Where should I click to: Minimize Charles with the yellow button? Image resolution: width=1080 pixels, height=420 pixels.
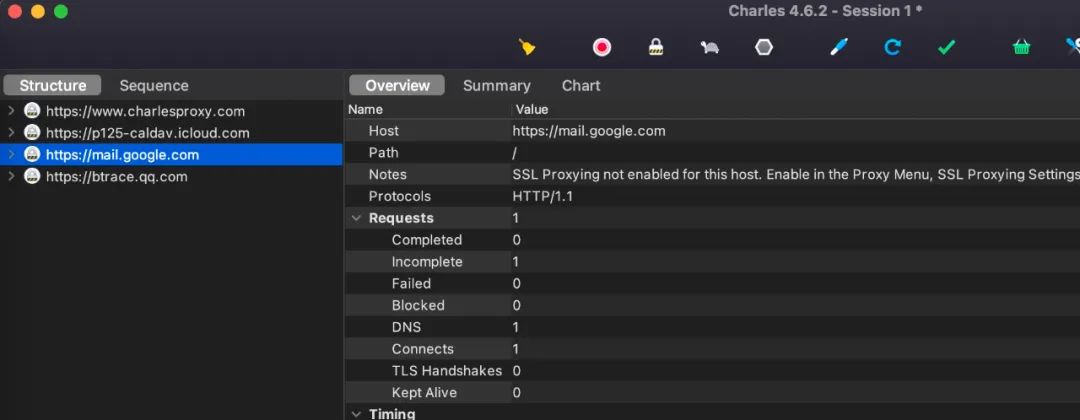click(38, 12)
